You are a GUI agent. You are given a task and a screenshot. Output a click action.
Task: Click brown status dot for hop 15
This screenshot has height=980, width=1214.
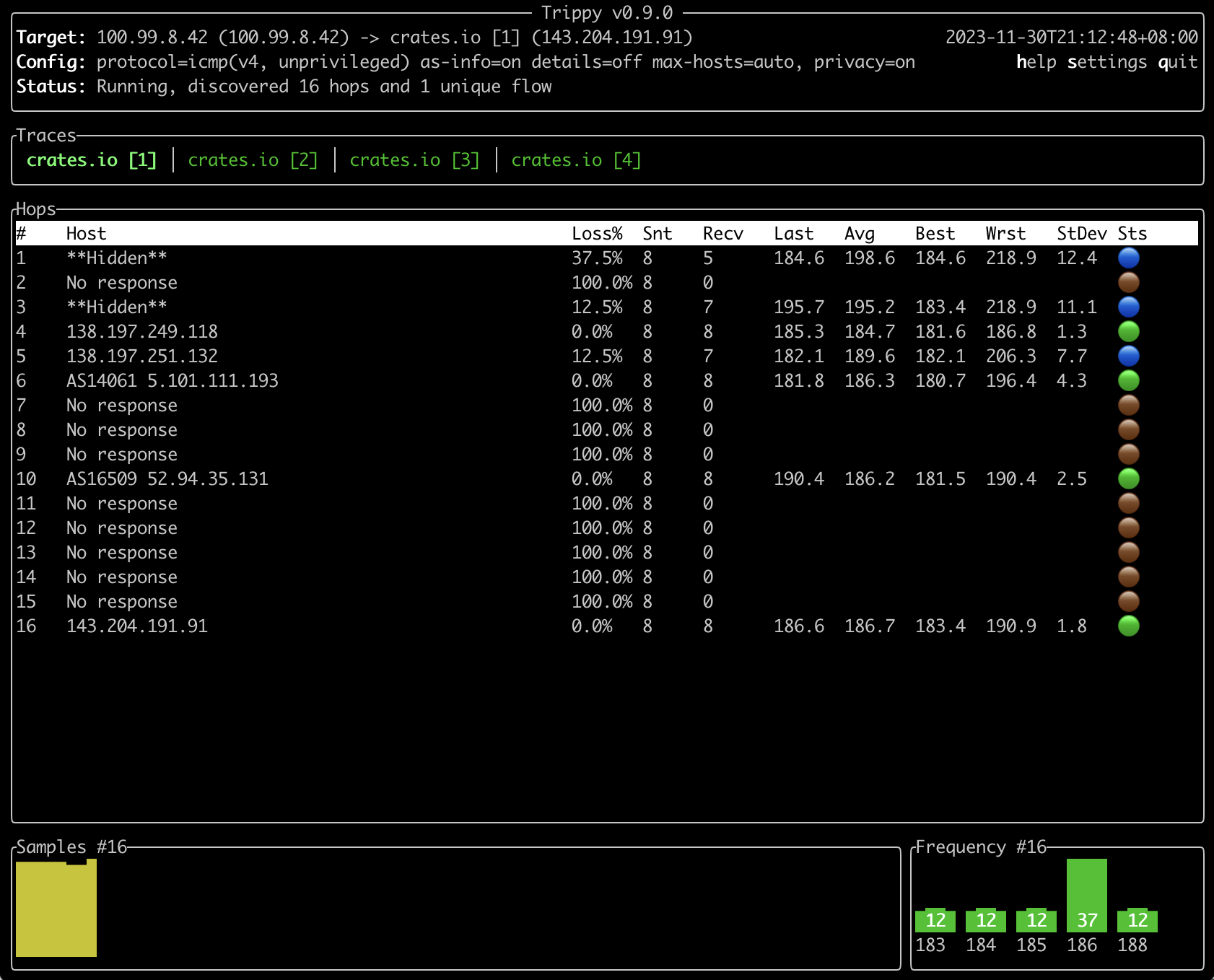1129,601
